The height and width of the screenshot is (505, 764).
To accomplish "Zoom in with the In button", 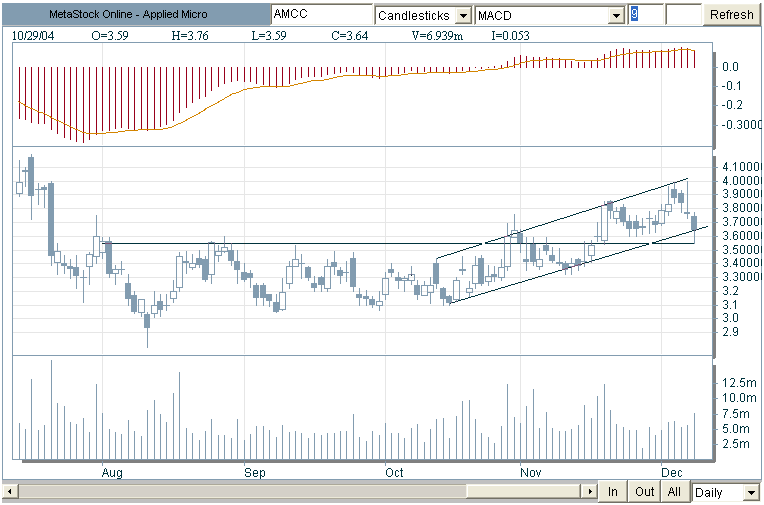I will tap(612, 492).
